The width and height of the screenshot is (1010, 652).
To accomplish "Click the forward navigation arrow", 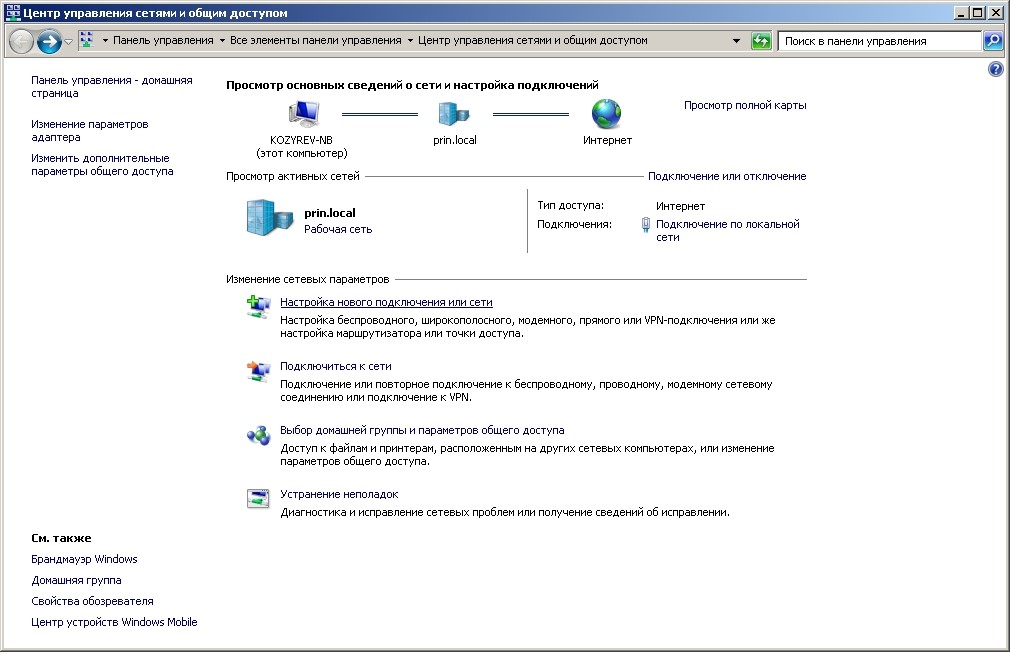I will pyautogui.click(x=49, y=42).
